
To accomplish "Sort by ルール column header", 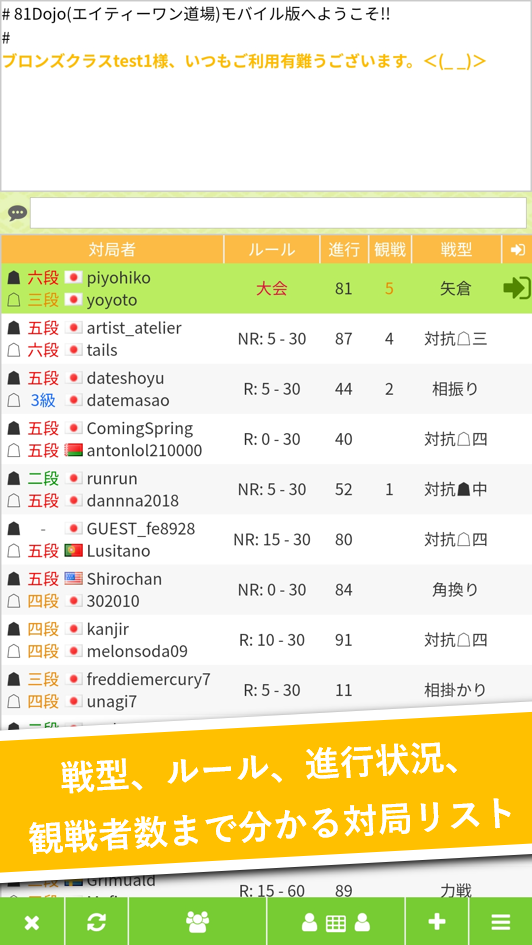I will (x=272, y=250).
